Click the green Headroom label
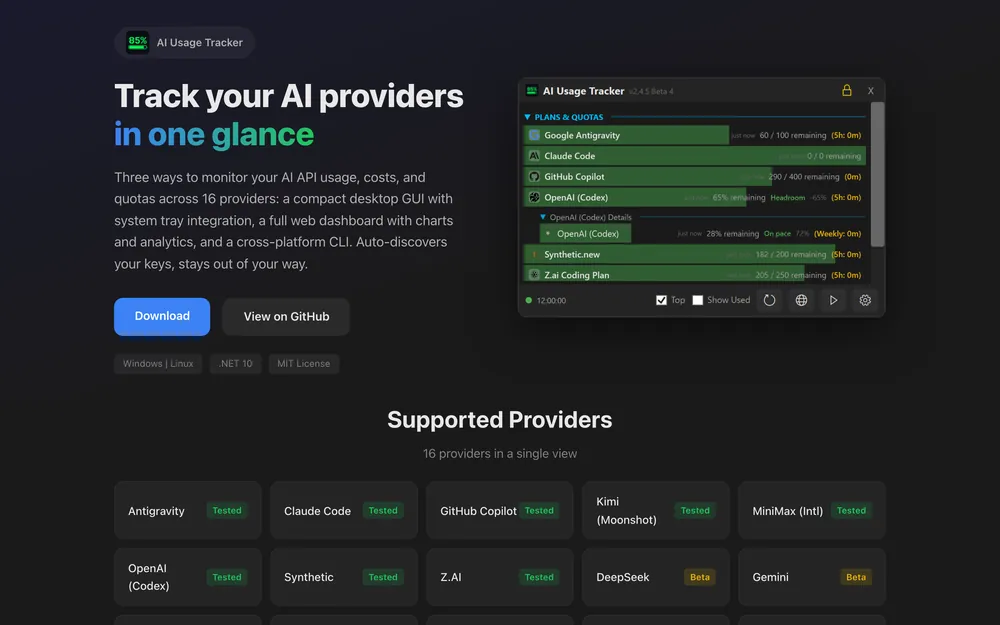 [x=788, y=198]
